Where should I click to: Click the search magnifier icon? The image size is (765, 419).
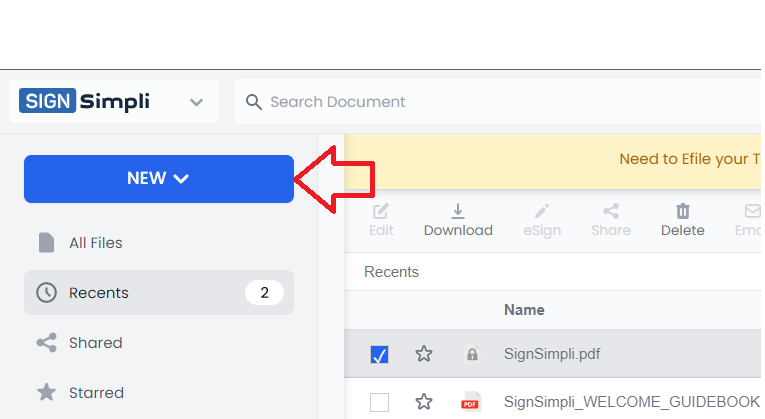tap(253, 102)
